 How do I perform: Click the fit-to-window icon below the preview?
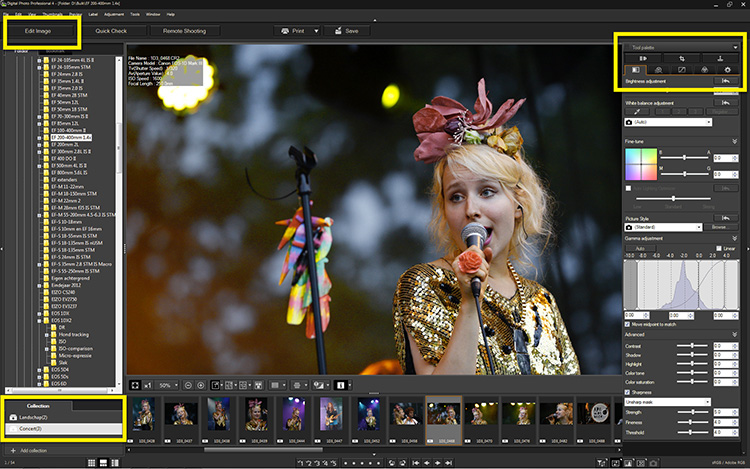(x=135, y=385)
